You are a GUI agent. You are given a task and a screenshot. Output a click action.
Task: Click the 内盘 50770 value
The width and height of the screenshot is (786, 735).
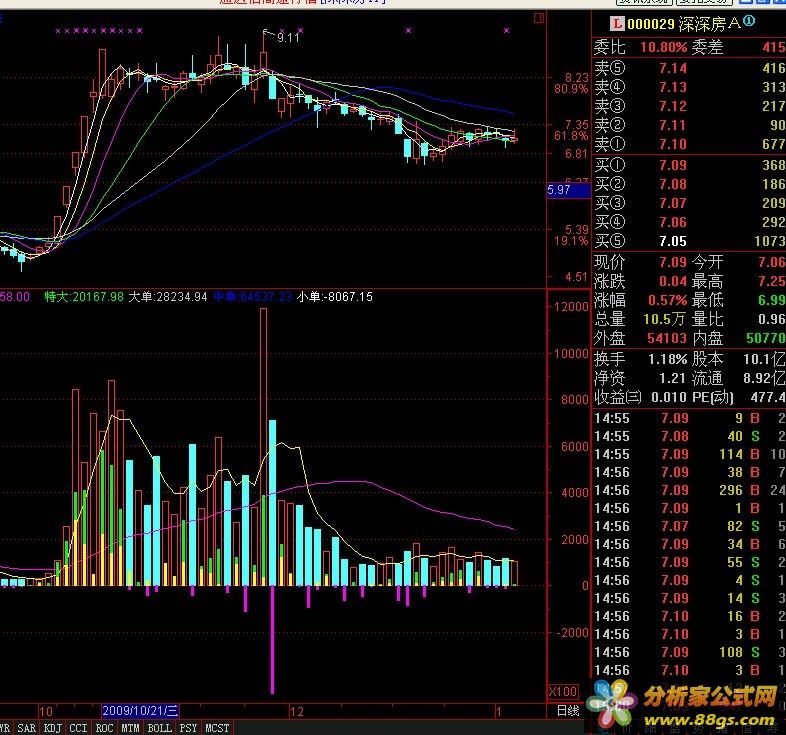coord(765,338)
